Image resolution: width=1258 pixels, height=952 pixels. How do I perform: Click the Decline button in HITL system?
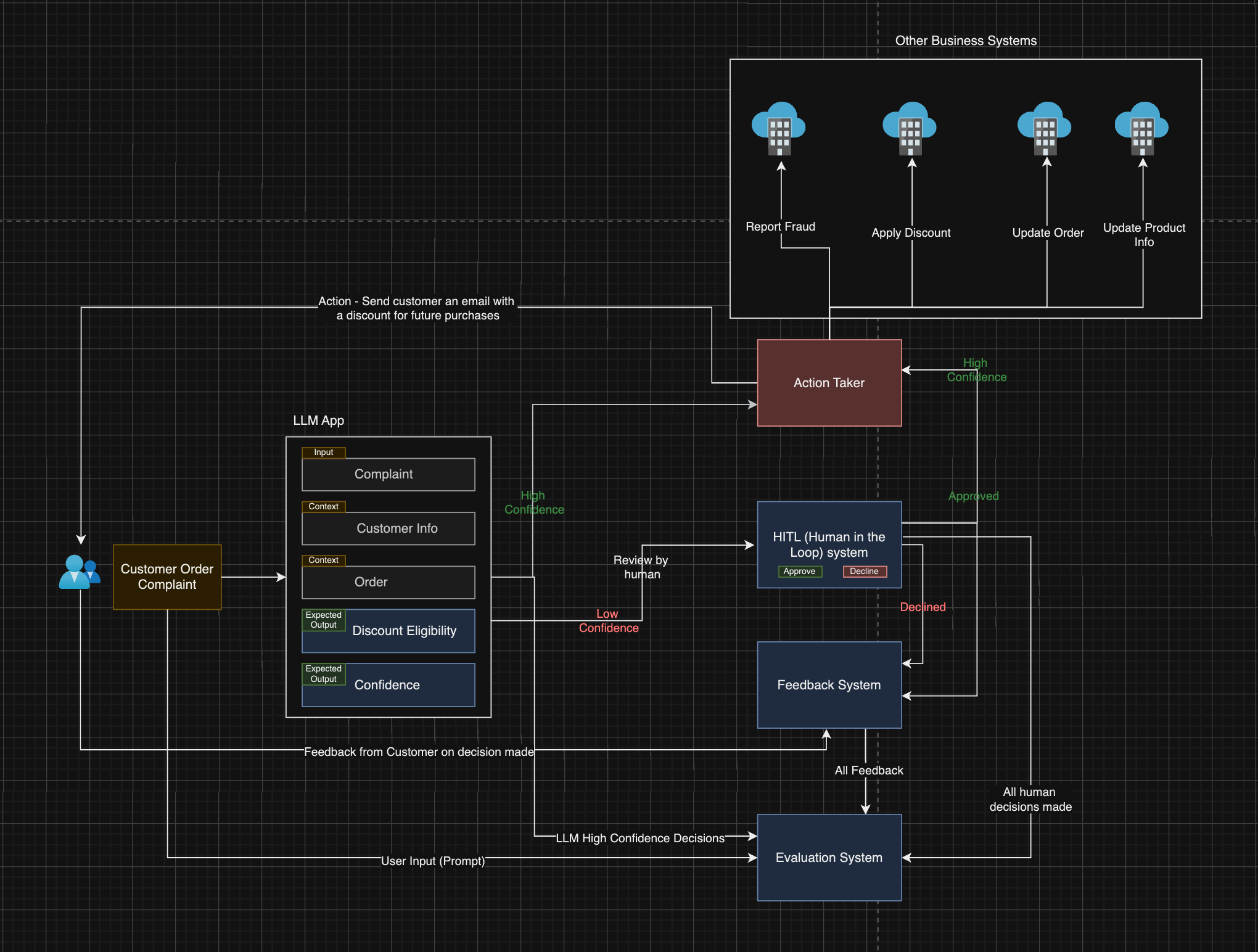(865, 571)
